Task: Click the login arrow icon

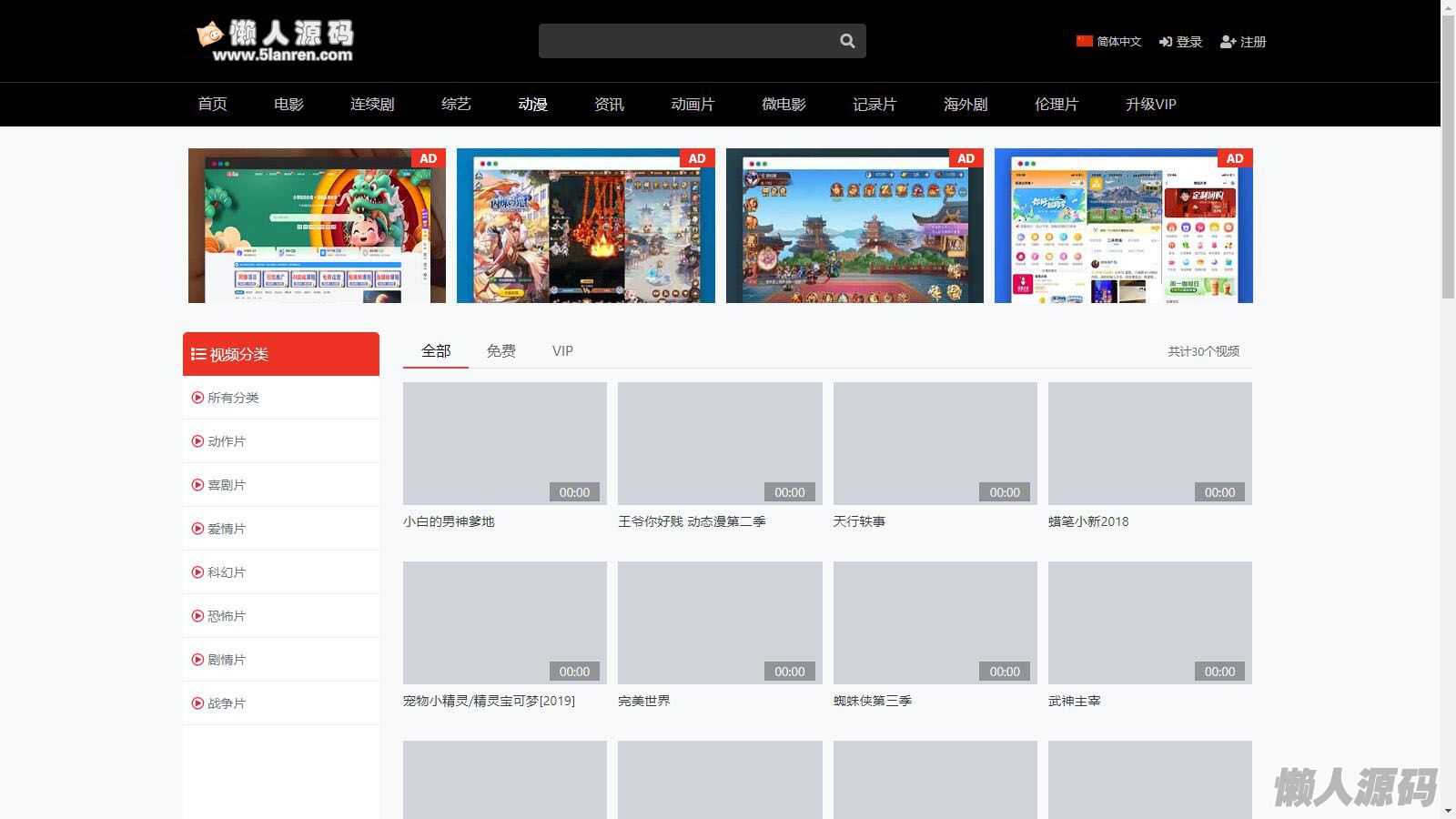Action: 1165,42
